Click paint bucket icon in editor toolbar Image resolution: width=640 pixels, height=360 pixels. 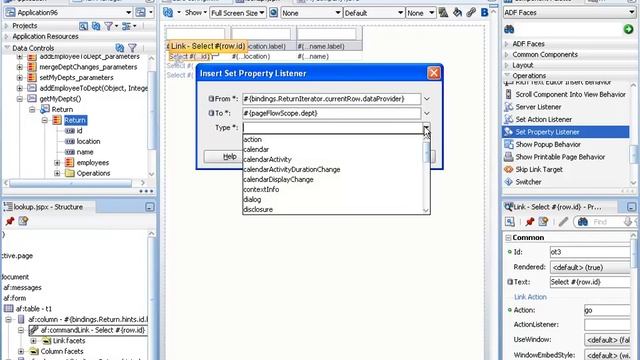tap(457, 13)
